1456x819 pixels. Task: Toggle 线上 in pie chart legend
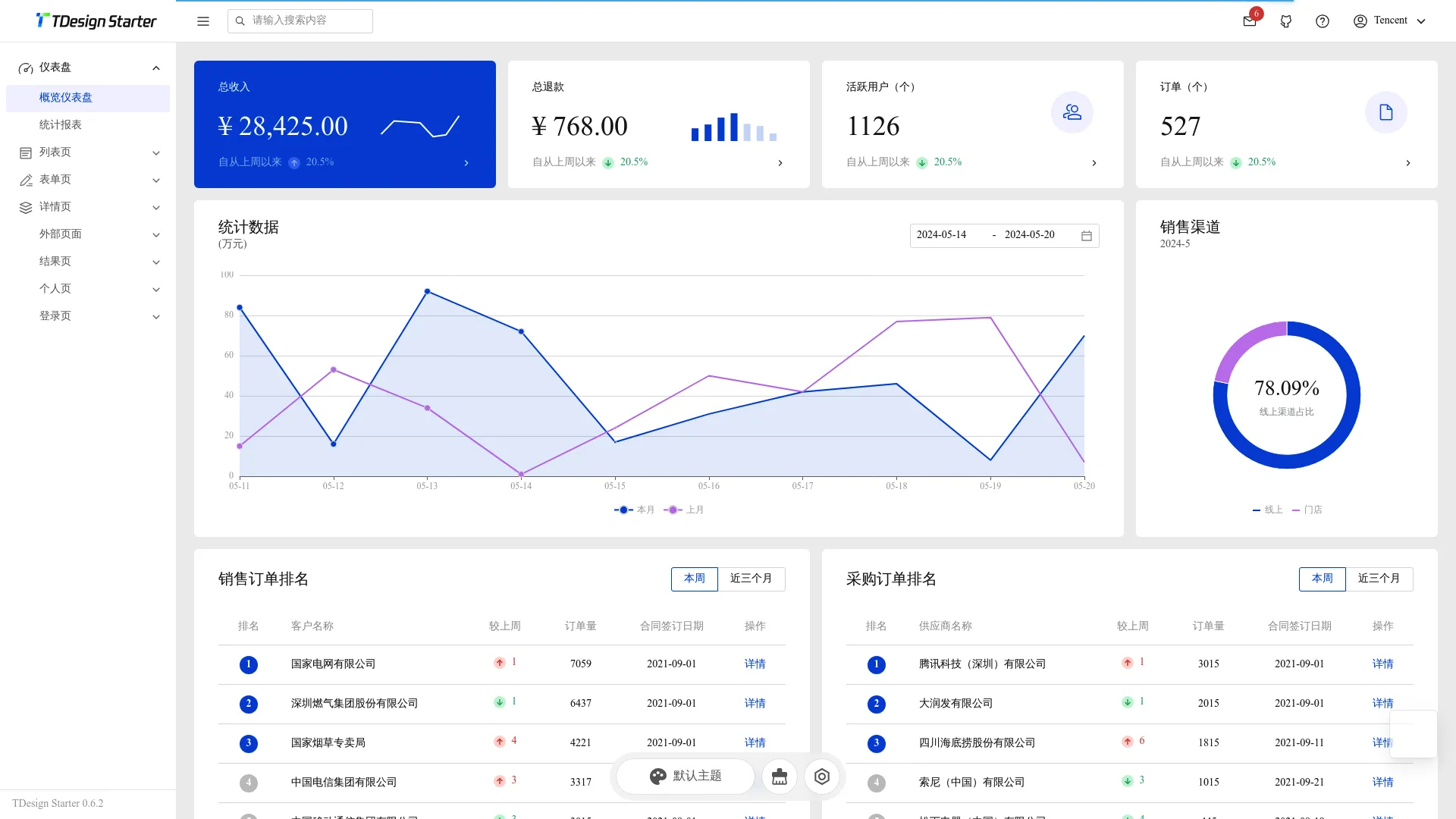1268,510
